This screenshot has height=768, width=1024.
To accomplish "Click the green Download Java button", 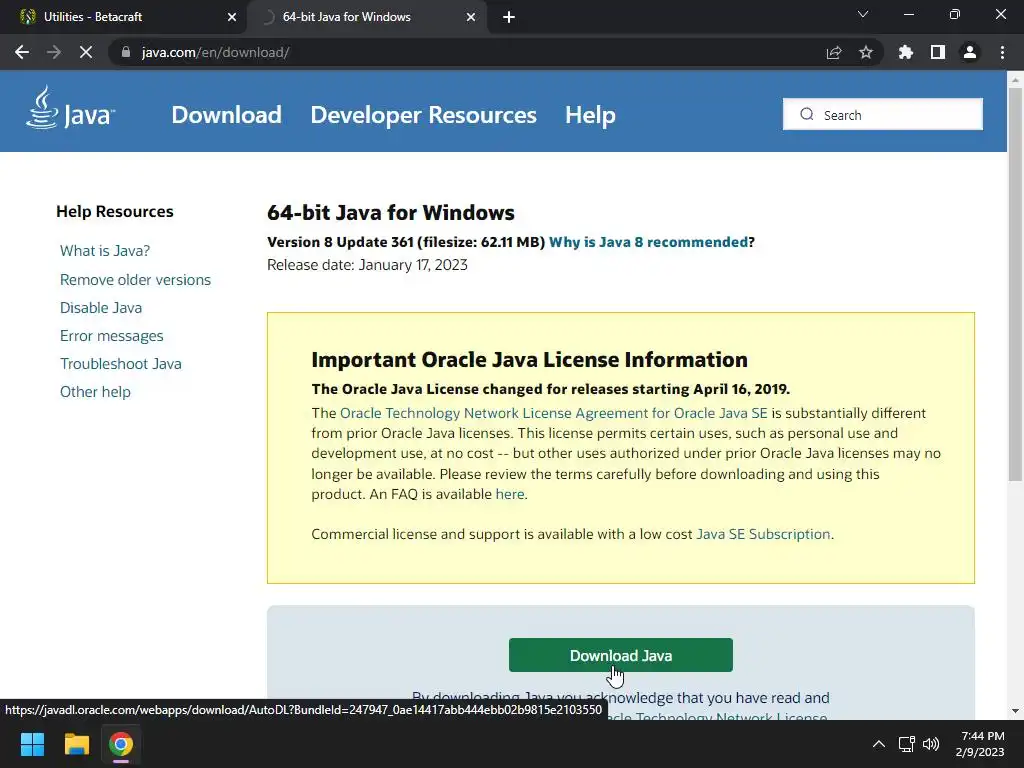I will (620, 655).
